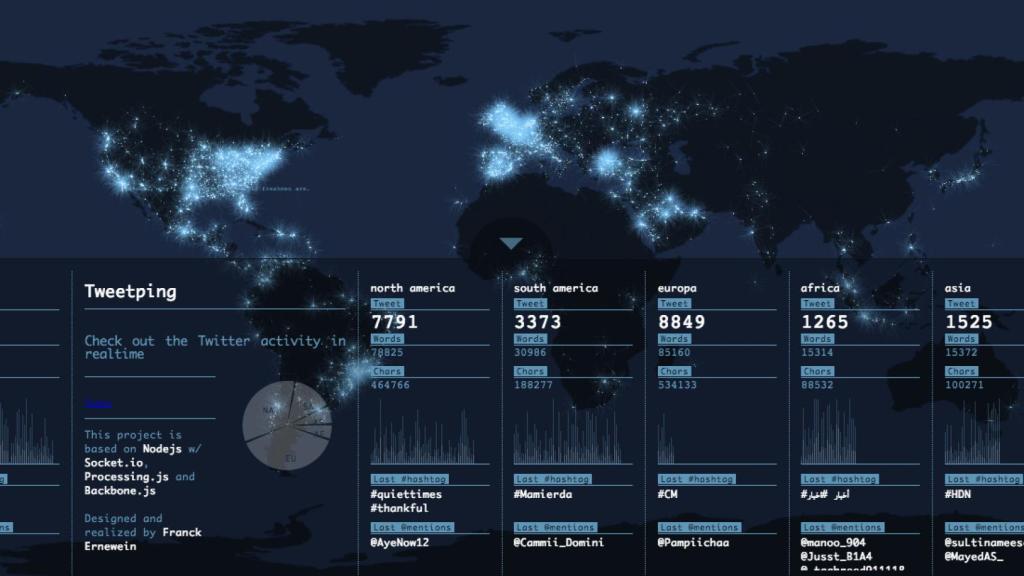Collapse the stats panel with the down arrow
Image resolution: width=1024 pixels, height=576 pixels.
(x=511, y=244)
